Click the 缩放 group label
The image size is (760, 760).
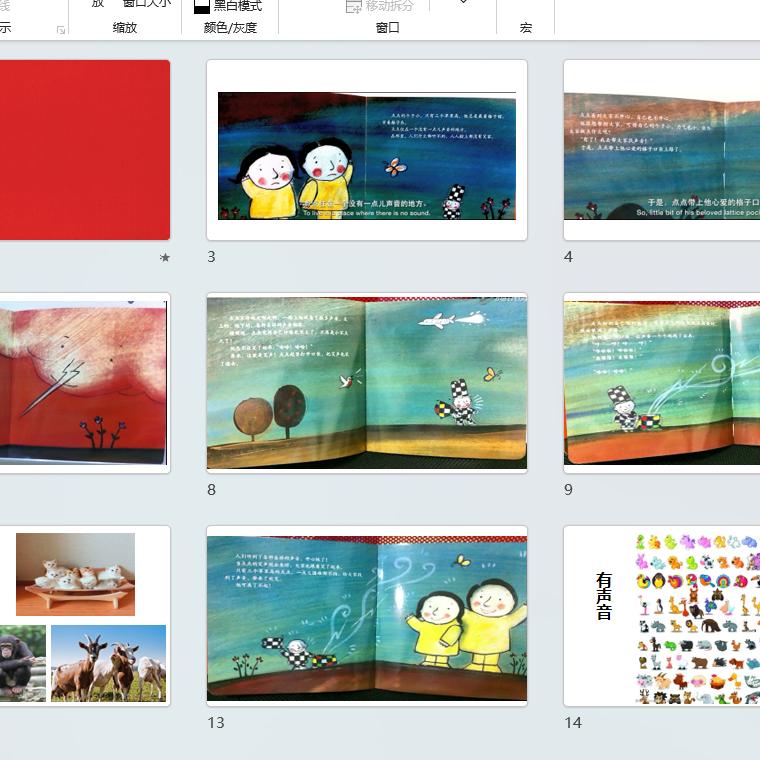(x=125, y=28)
